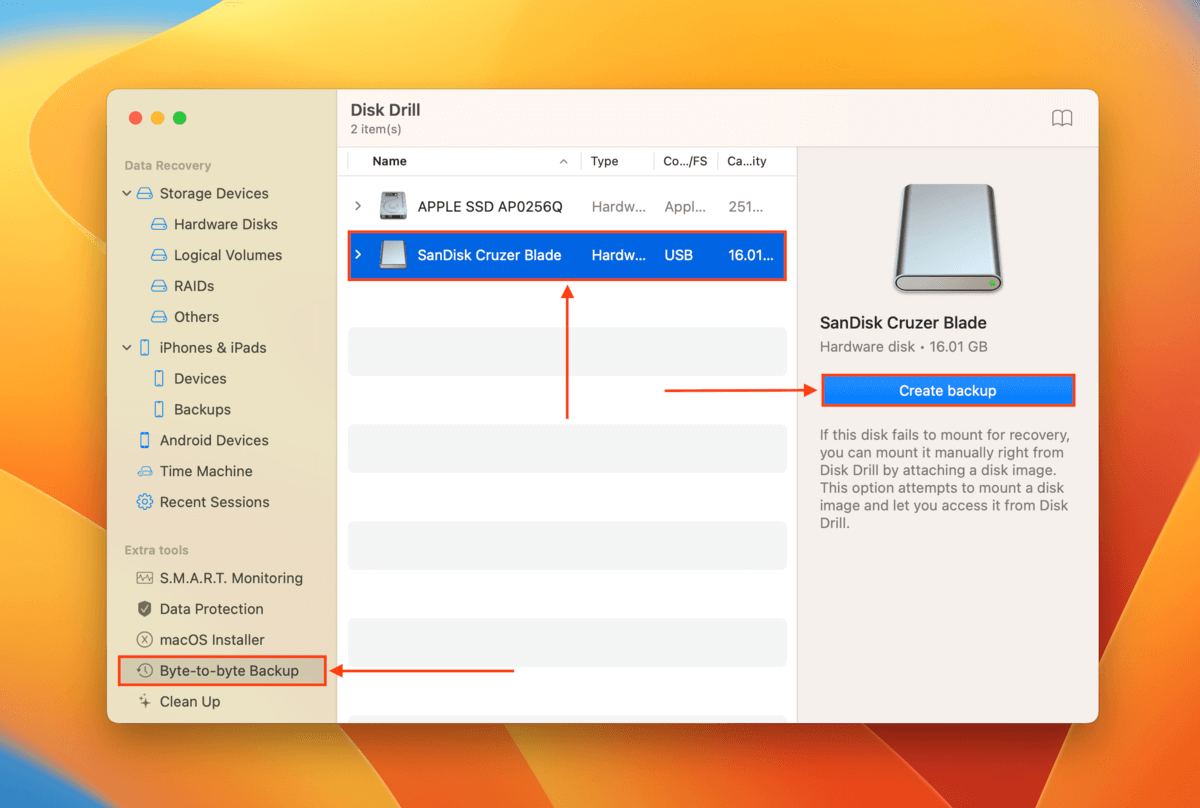Collapse the iPhones & iPads section
The width and height of the screenshot is (1200, 808).
(x=127, y=348)
